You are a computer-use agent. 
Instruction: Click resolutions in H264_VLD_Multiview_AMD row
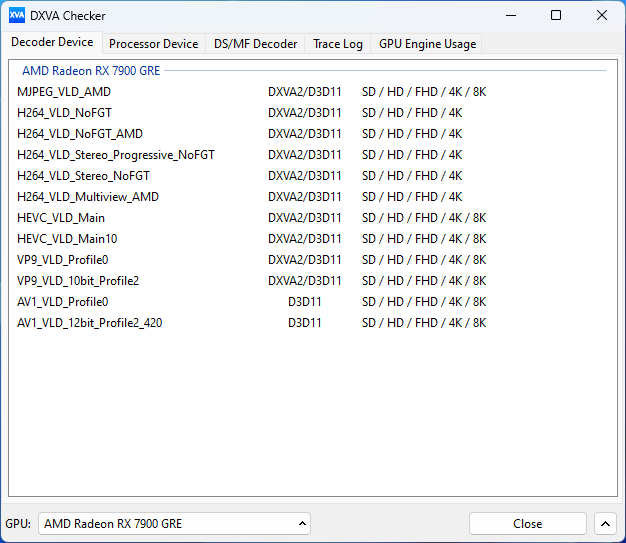412,197
